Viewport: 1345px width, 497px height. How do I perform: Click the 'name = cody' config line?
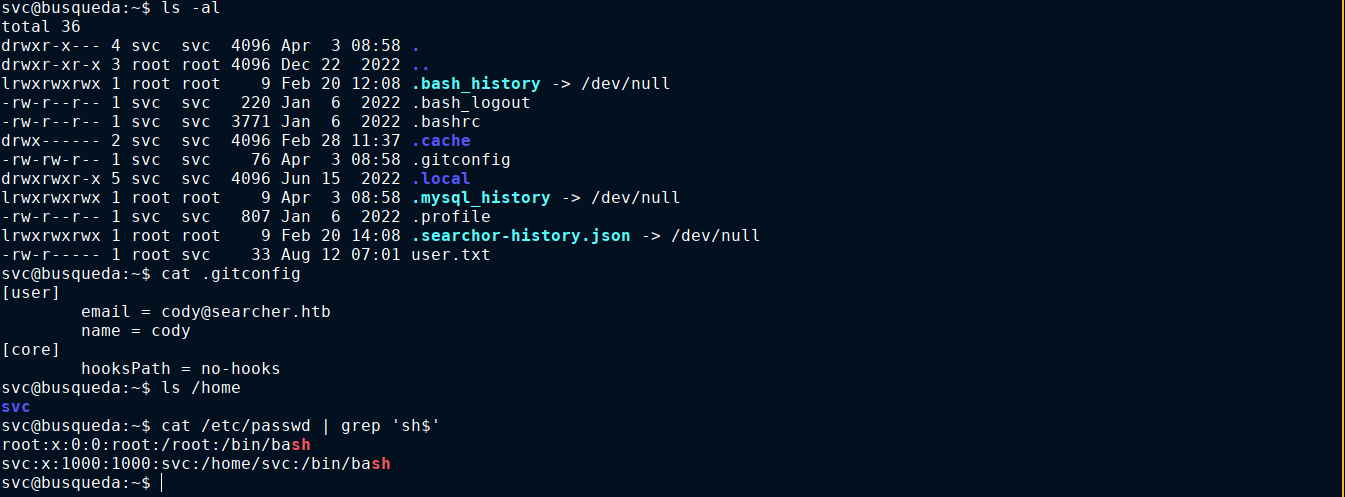(x=136, y=331)
